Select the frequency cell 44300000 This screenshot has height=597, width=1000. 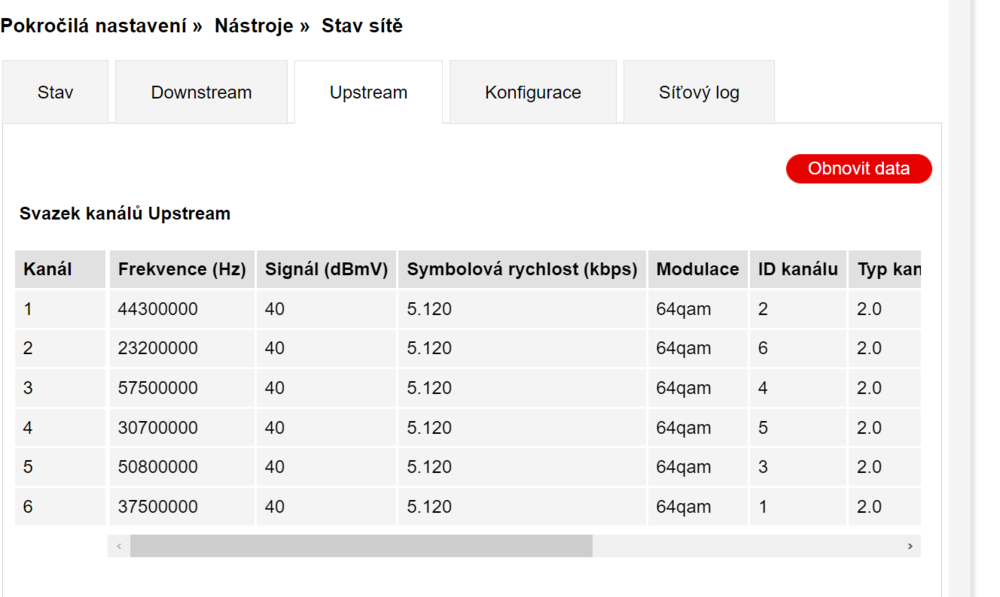158,310
